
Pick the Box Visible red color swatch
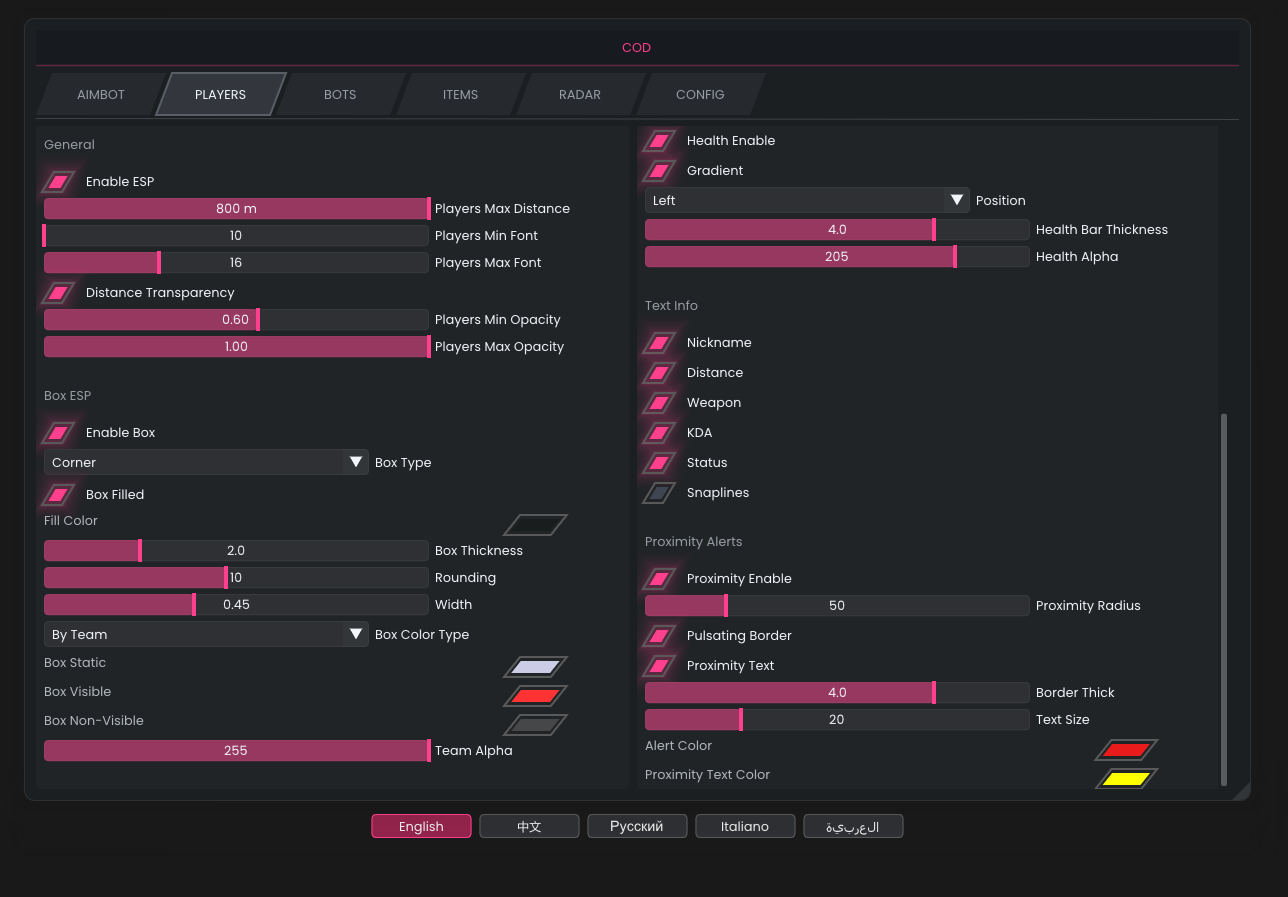coord(535,696)
